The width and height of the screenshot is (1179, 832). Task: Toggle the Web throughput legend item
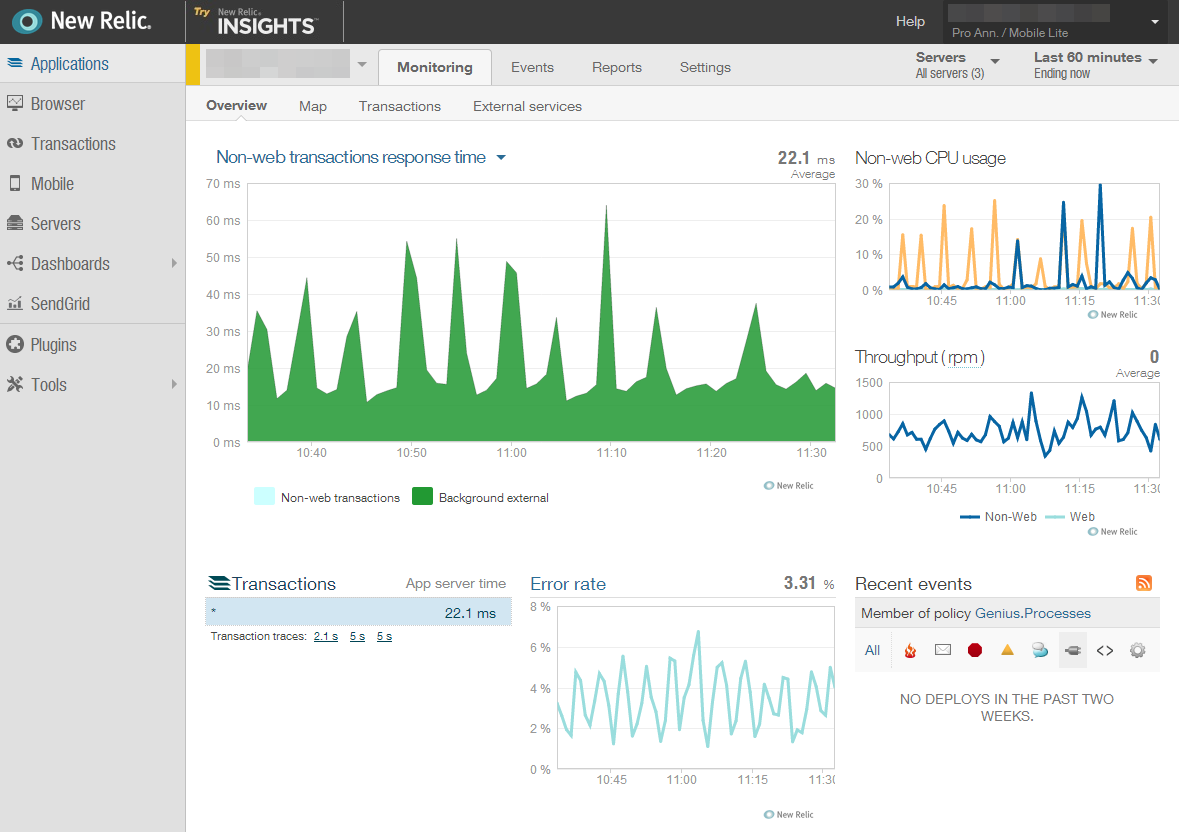[x=1070, y=516]
